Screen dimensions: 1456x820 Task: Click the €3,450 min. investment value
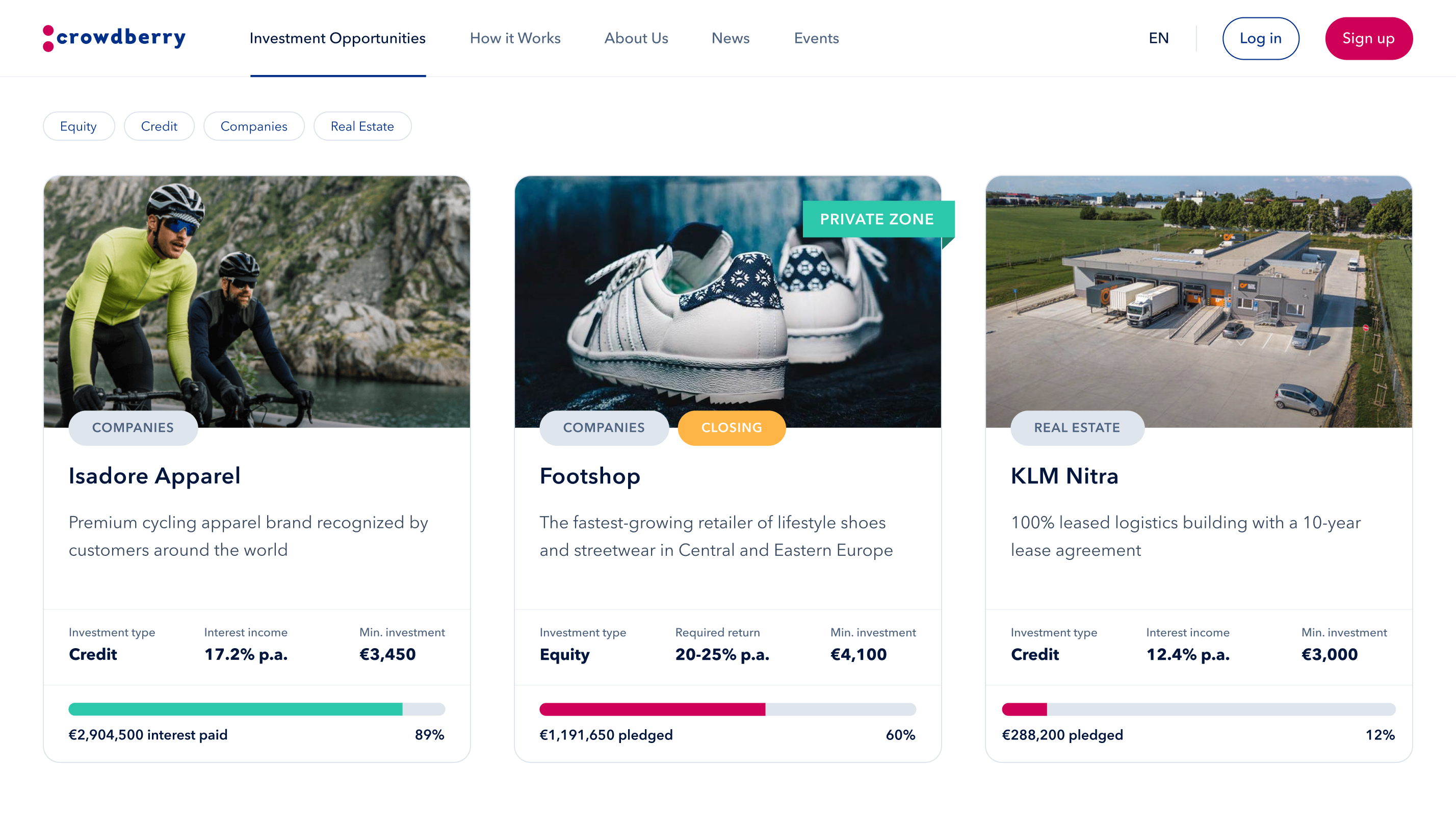coord(388,654)
